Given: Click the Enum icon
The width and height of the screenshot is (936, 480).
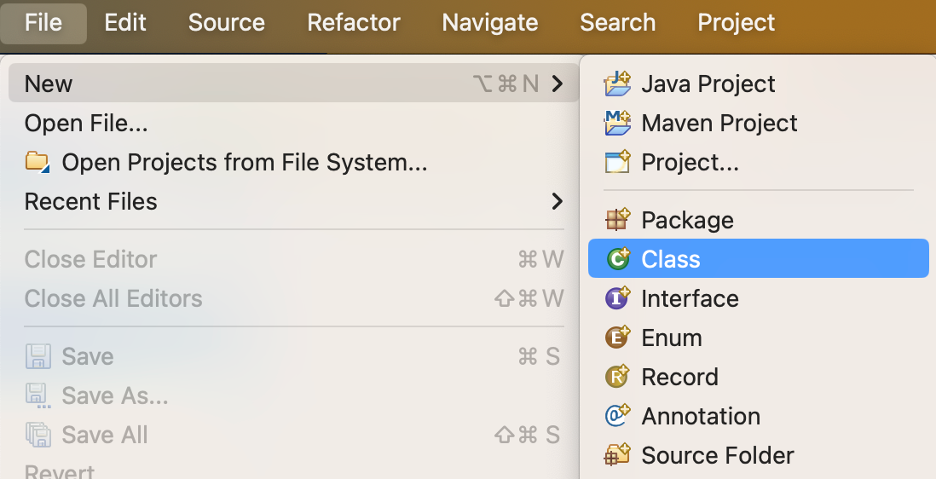Looking at the screenshot, I should click(x=618, y=337).
